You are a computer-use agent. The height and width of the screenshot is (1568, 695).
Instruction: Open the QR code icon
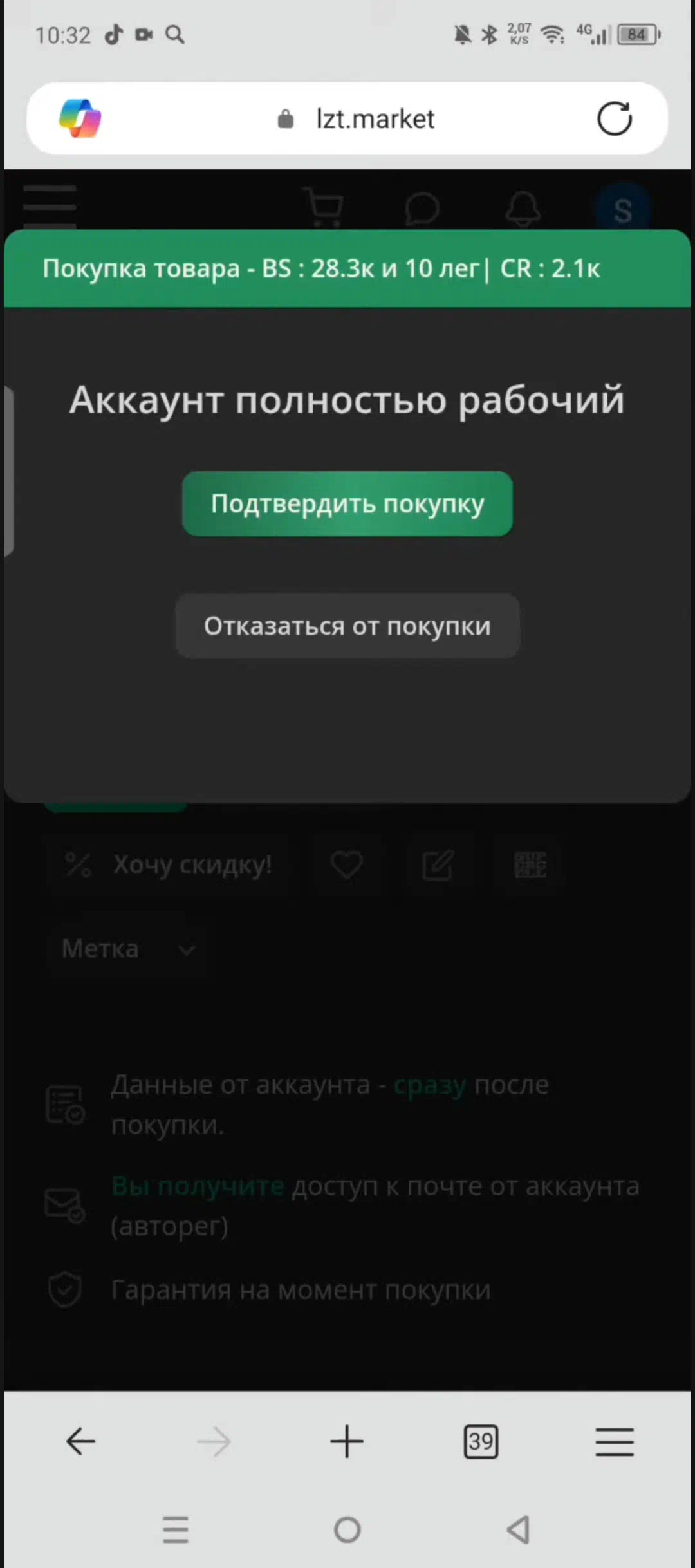click(530, 864)
